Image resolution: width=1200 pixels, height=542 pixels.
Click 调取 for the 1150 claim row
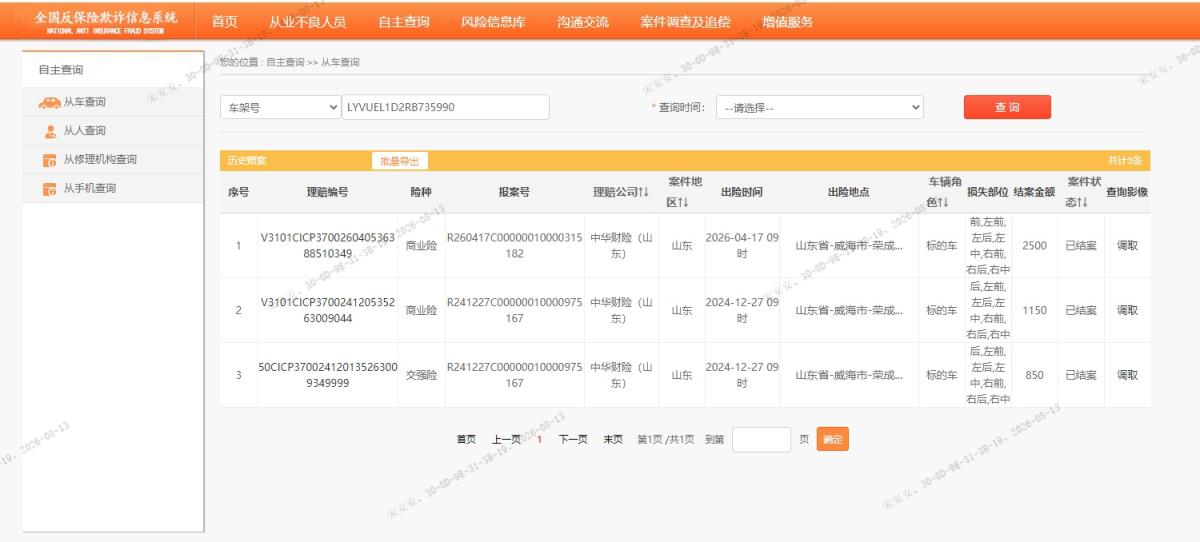tap(1127, 310)
